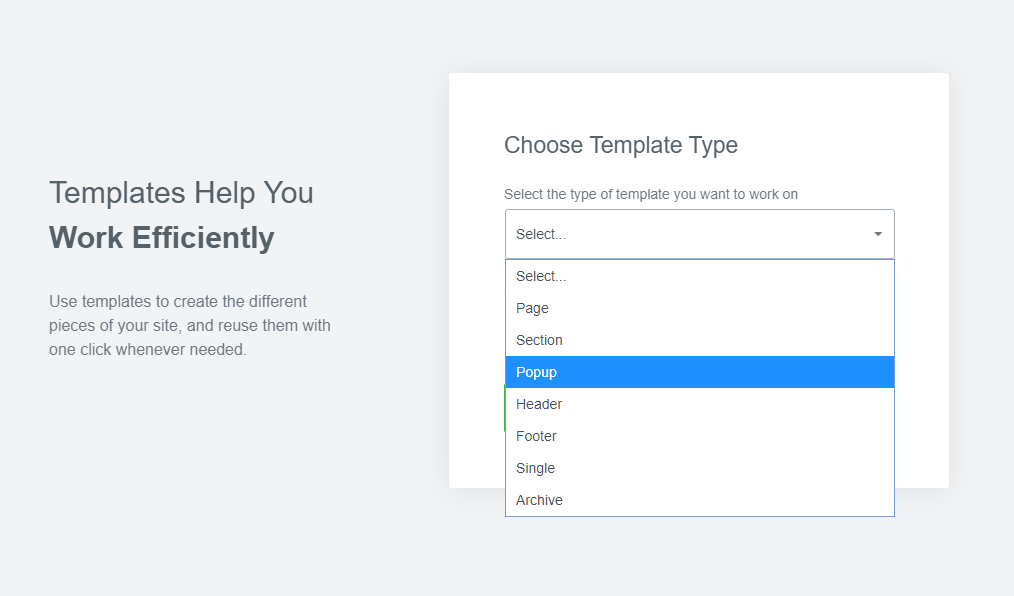Click the green button edge behind the dropdown
The height and width of the screenshot is (596, 1014).
tap(504, 409)
